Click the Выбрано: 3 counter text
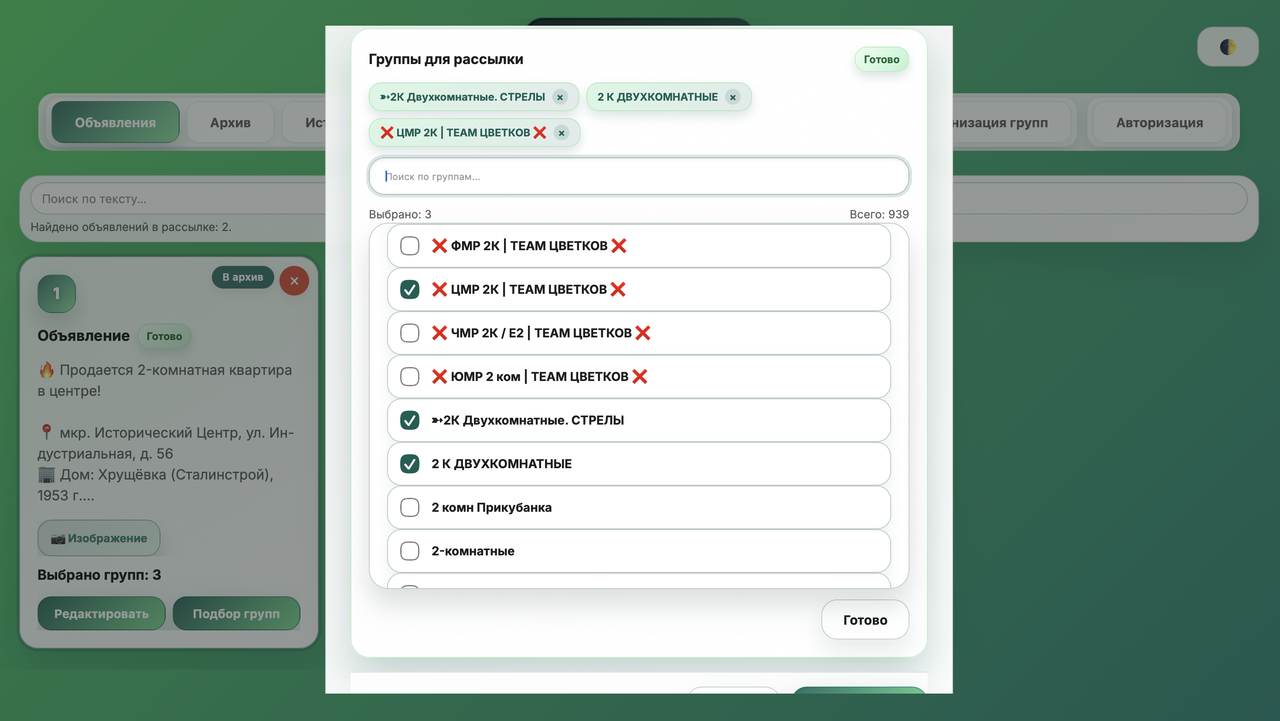Viewport: 1280px width, 721px height. pos(400,214)
